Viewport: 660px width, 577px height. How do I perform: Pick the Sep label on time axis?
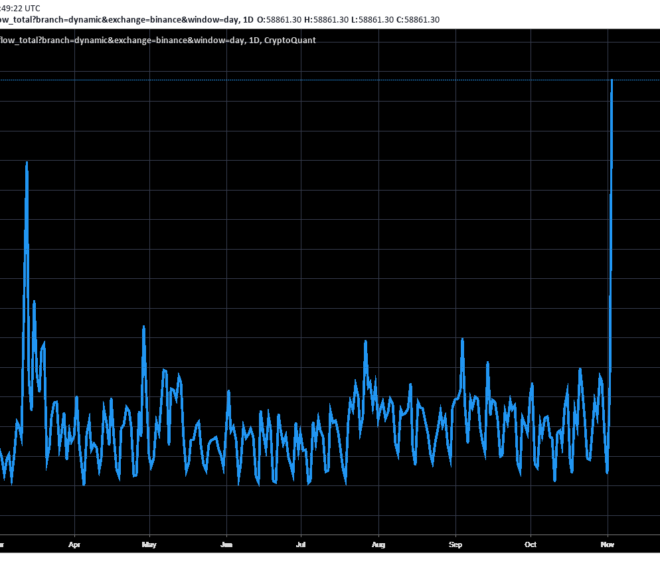455,545
